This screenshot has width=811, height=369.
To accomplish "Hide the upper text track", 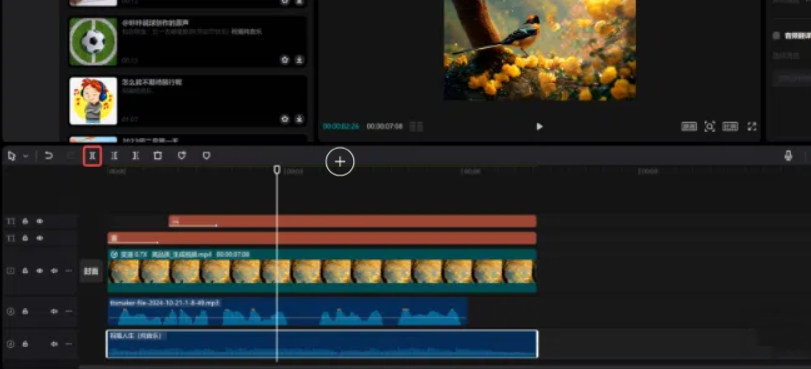I will (x=39, y=222).
